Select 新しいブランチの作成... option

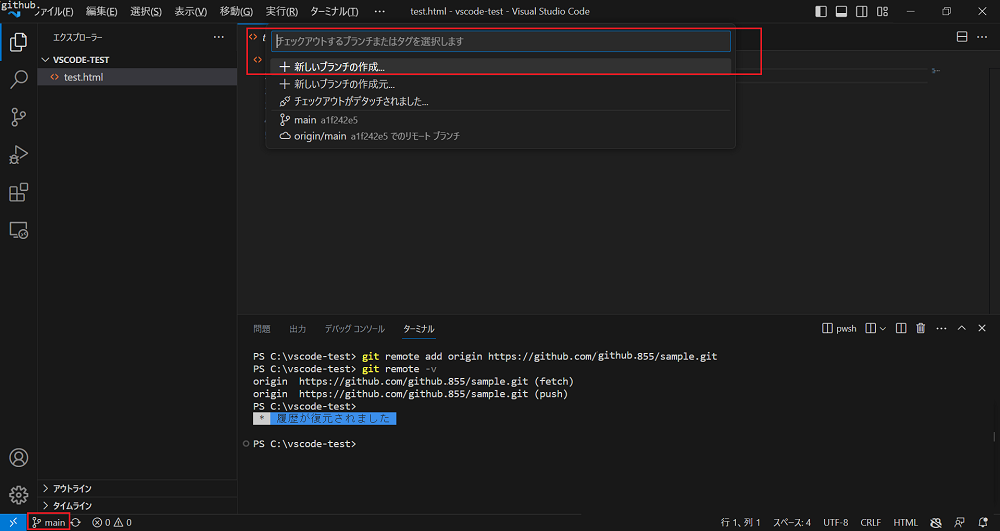pyautogui.click(x=339, y=67)
